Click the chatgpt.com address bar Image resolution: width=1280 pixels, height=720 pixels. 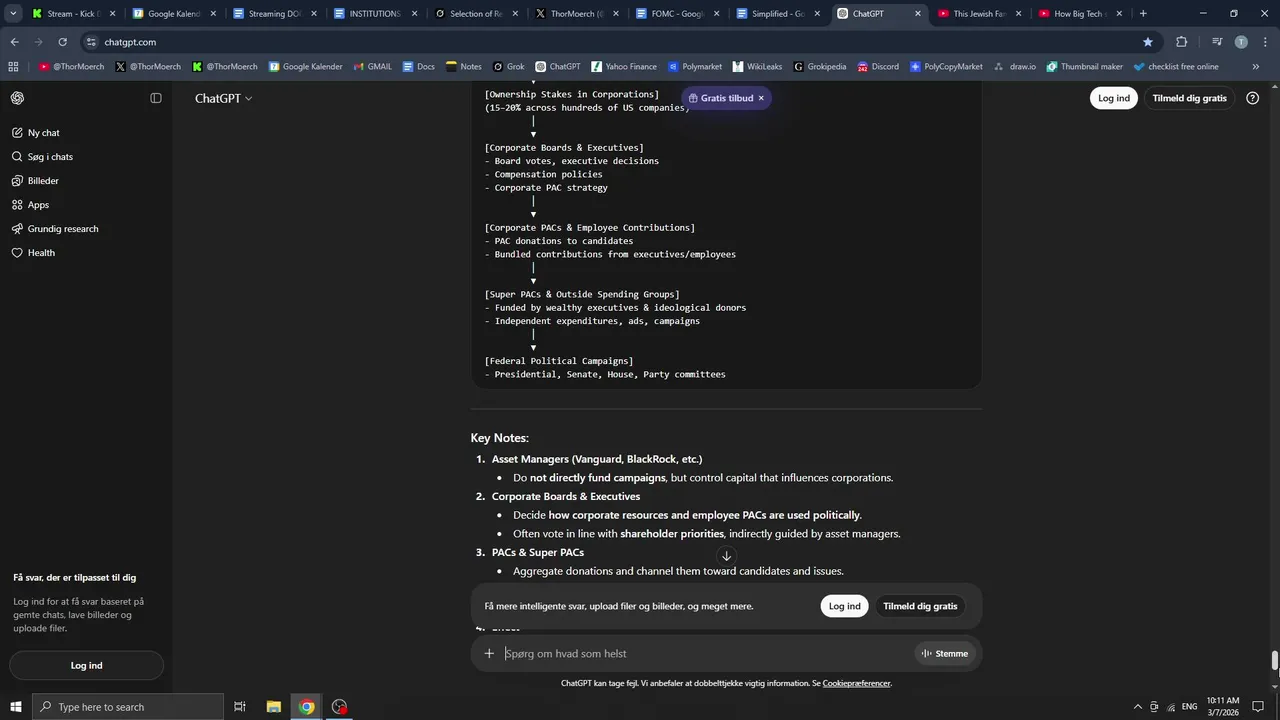click(610, 42)
